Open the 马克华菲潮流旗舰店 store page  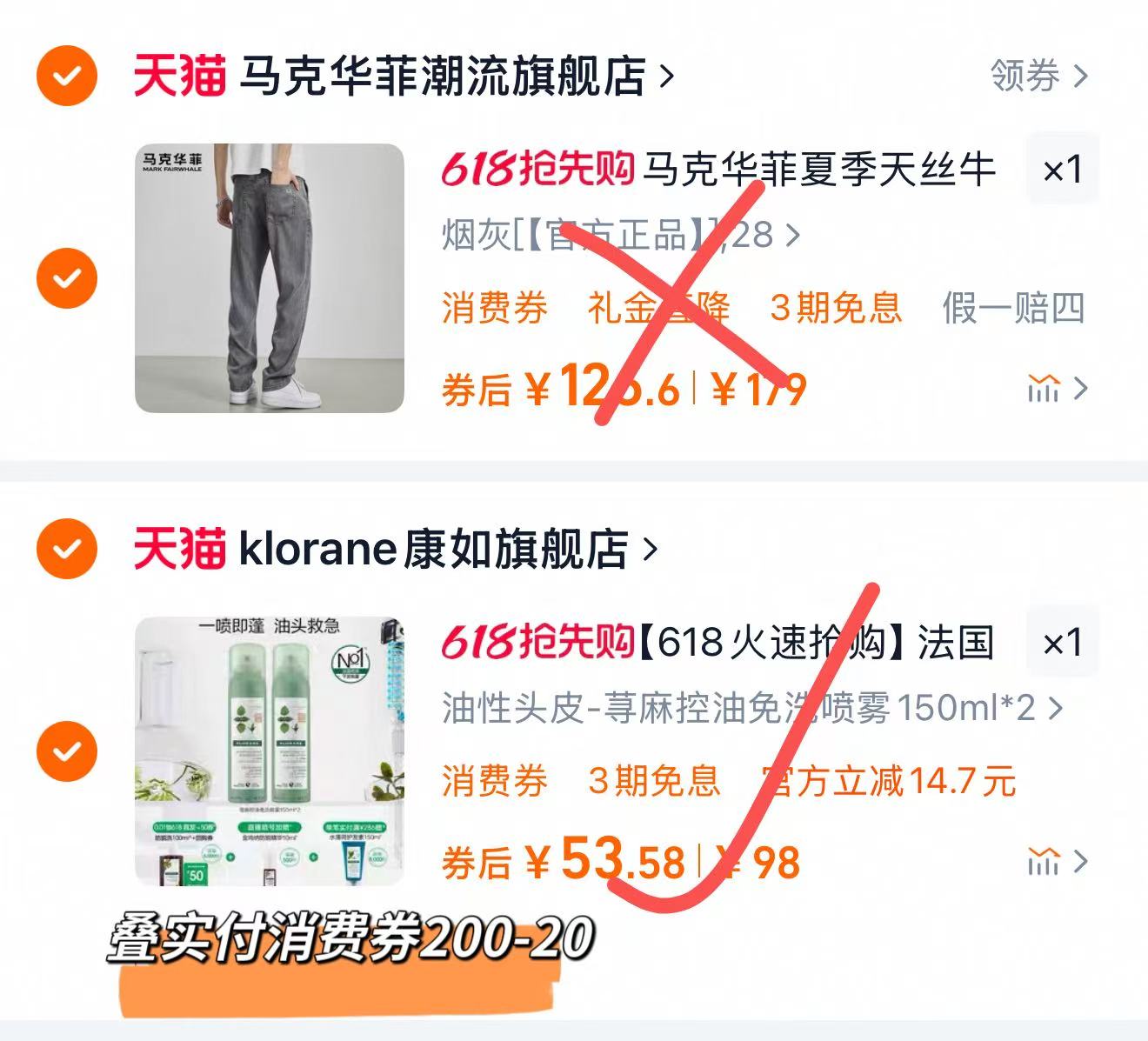click(x=456, y=76)
